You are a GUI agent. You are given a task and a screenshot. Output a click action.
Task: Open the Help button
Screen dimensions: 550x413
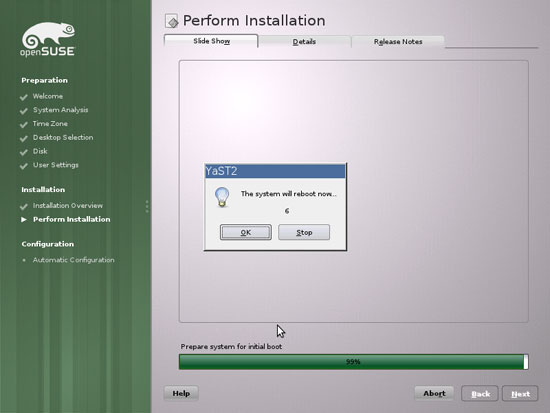(181, 393)
